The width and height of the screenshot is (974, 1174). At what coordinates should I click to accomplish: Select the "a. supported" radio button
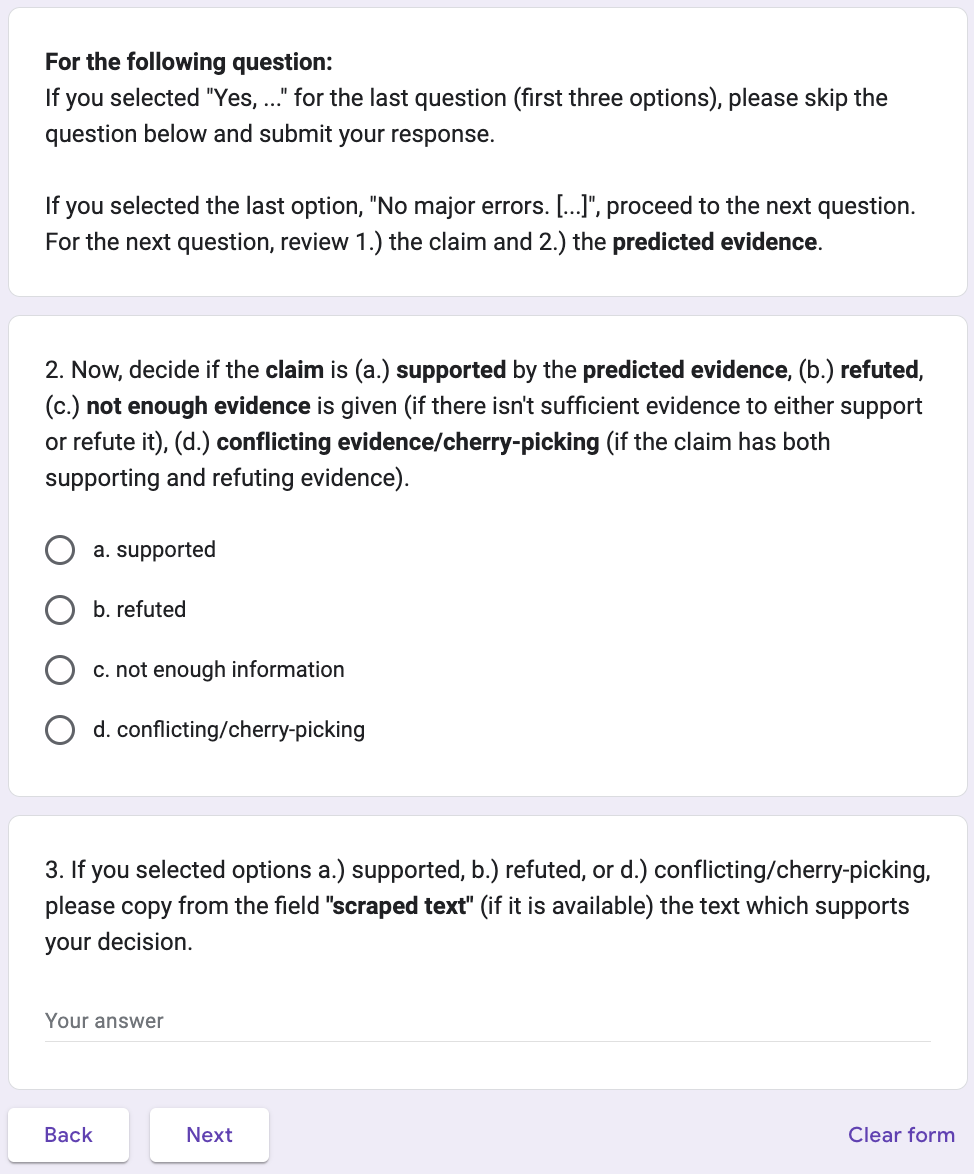pos(60,550)
